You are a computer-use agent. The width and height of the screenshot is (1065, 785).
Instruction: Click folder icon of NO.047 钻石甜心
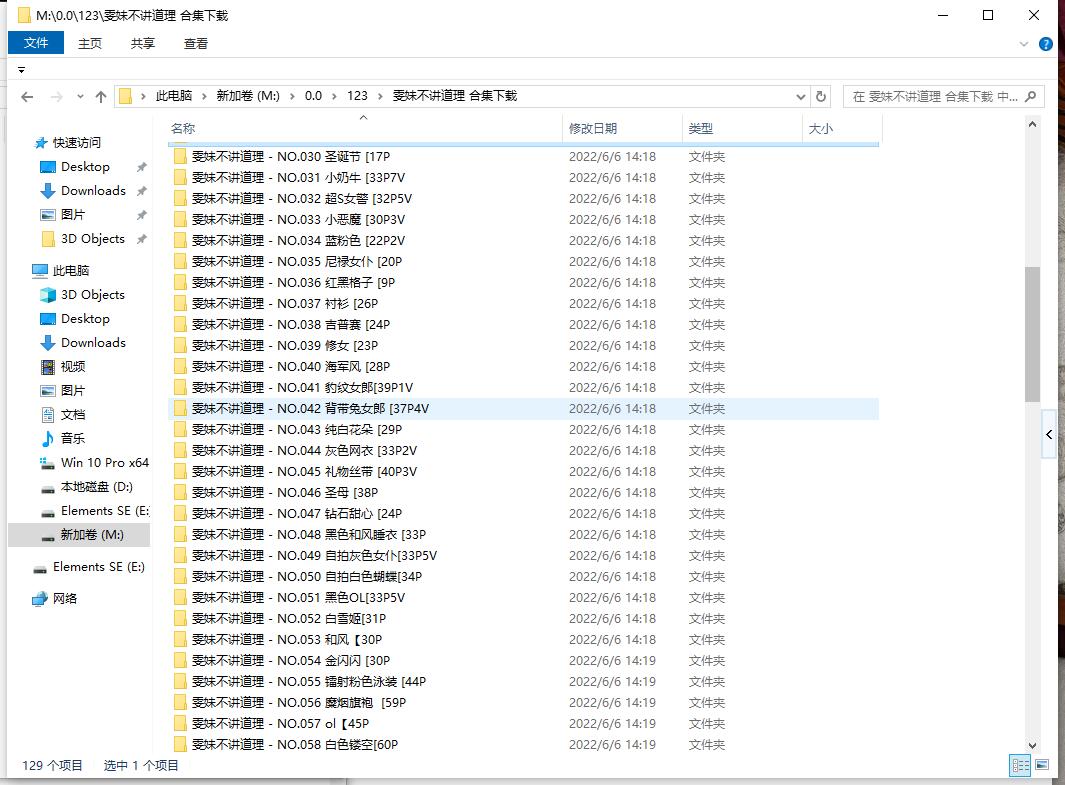coord(180,514)
